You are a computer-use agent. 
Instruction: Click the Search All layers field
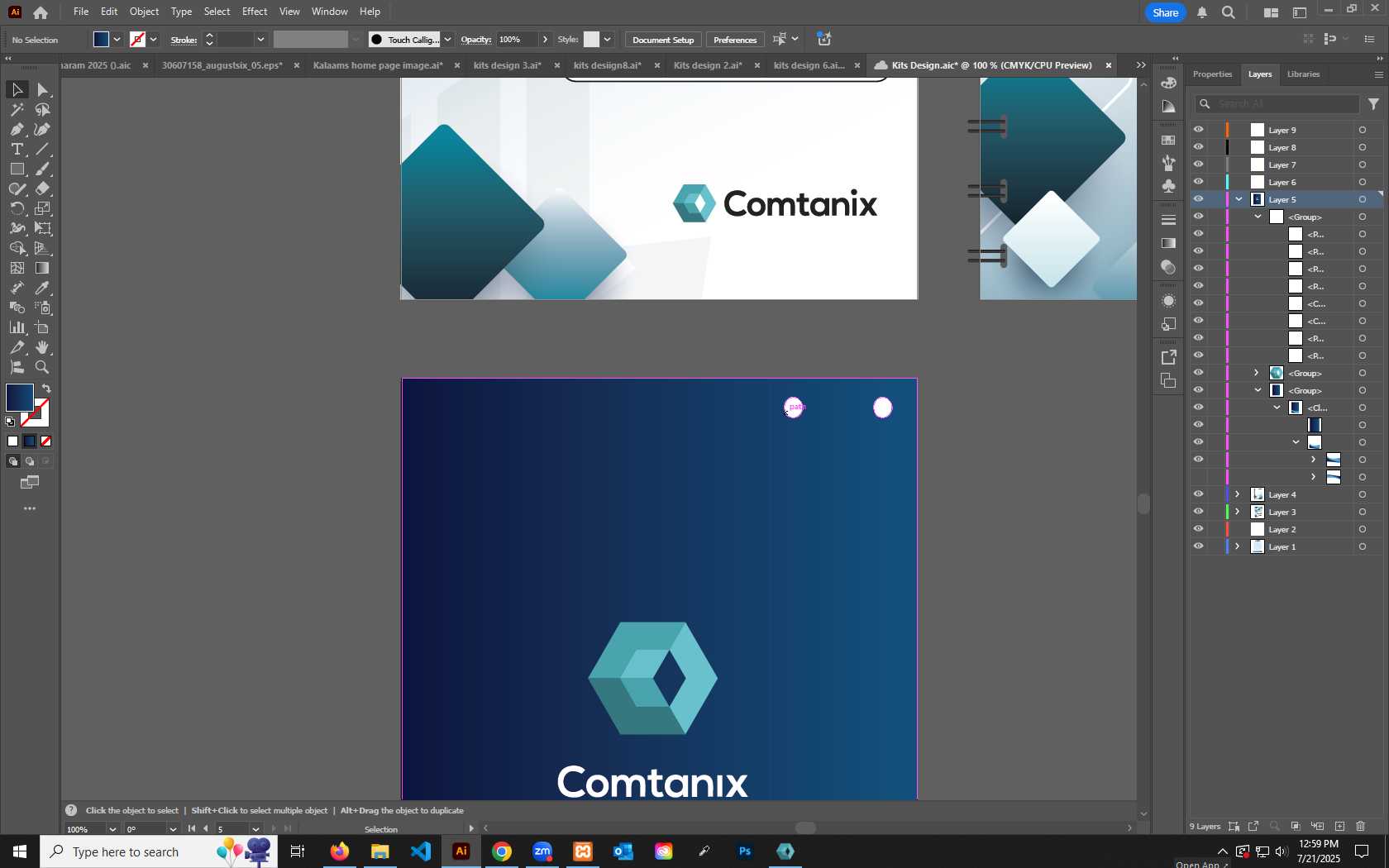[x=1277, y=104]
